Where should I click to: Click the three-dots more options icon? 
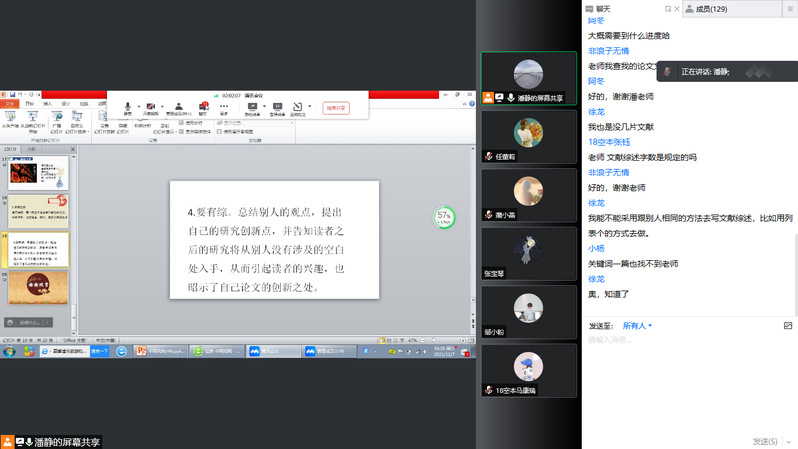point(223,108)
